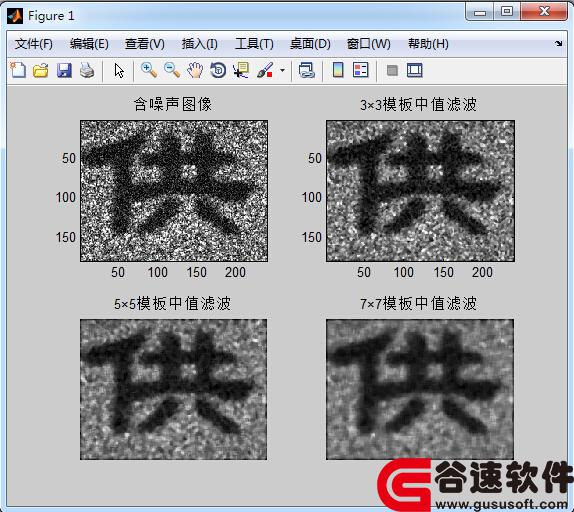Expand the brush color dropdown arrow
This screenshot has height=512, width=574.
pyautogui.click(x=282, y=70)
